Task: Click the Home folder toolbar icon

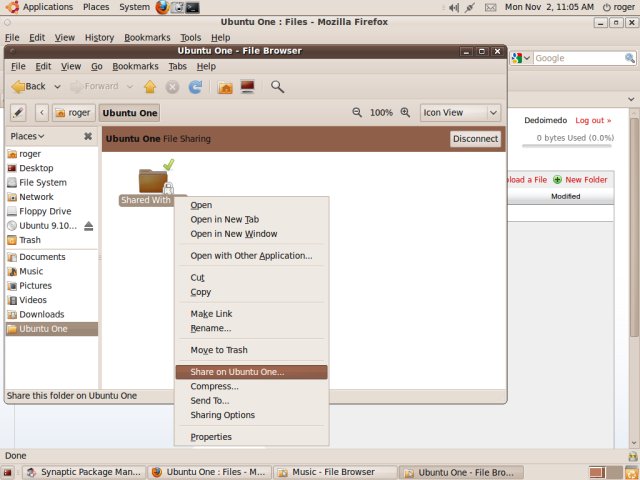Action: click(225, 87)
